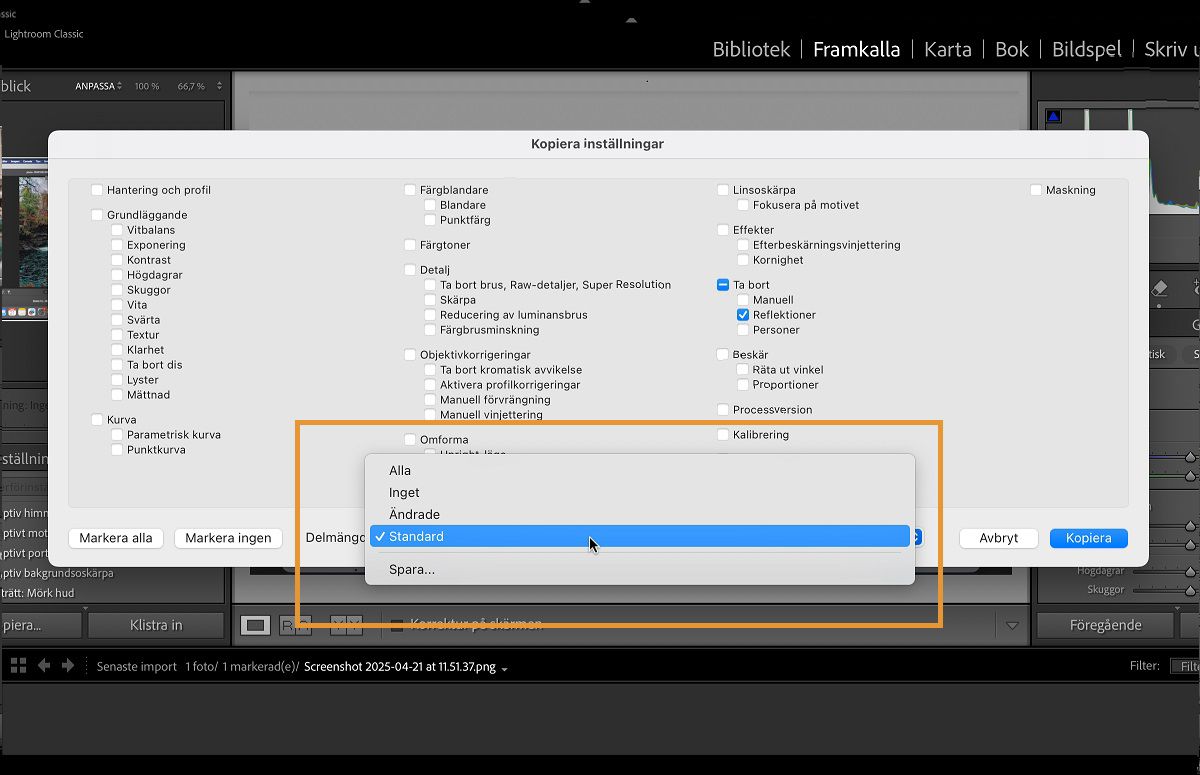Switch to the Karta module
1200x775 pixels.
[x=947, y=48]
